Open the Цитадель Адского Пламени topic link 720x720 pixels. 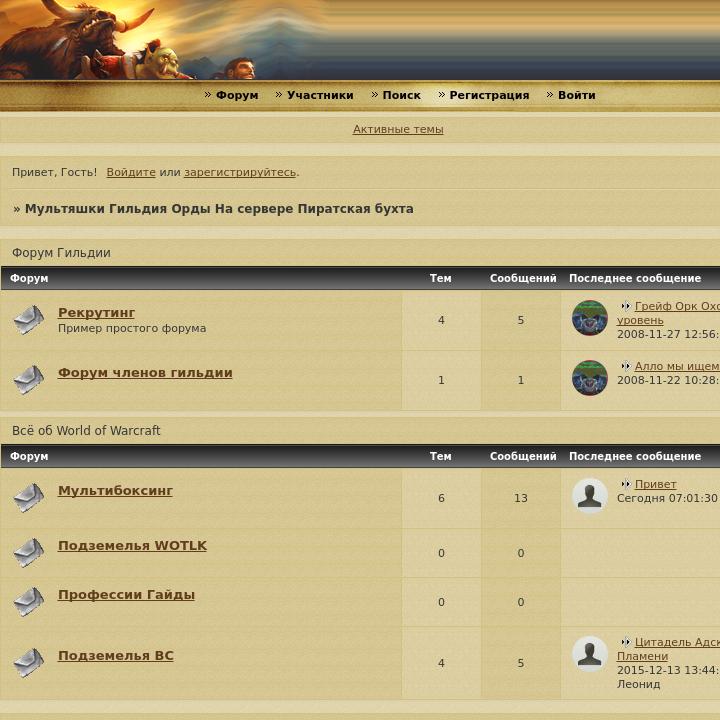click(677, 642)
